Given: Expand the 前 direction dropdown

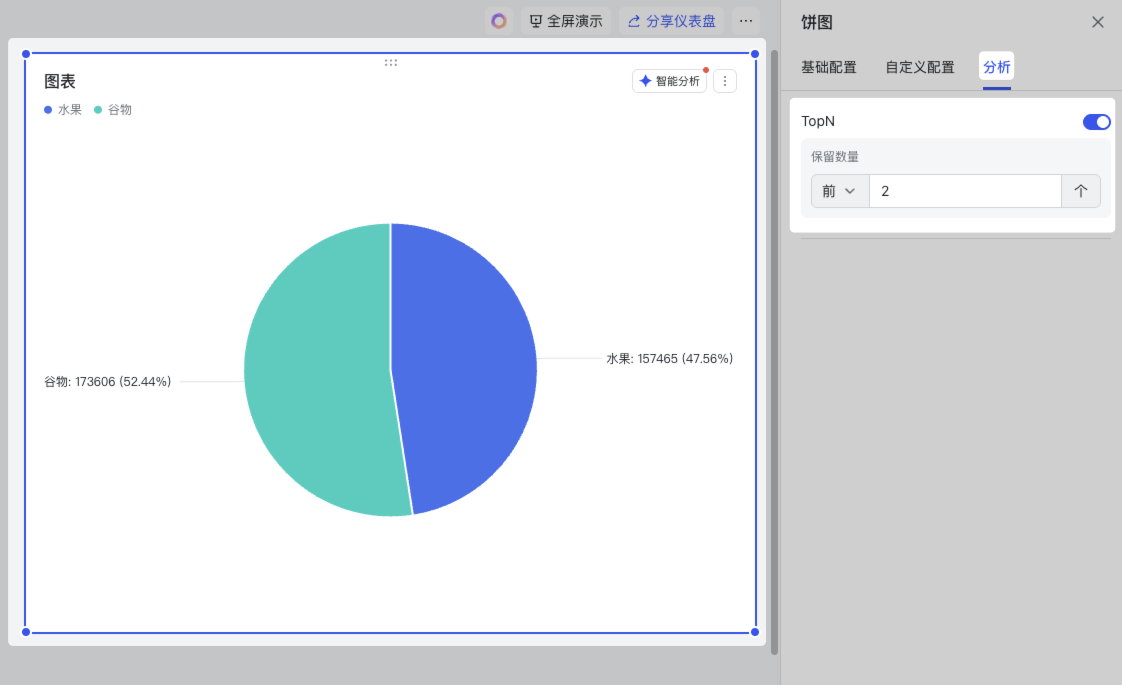Looking at the screenshot, I should click(839, 191).
